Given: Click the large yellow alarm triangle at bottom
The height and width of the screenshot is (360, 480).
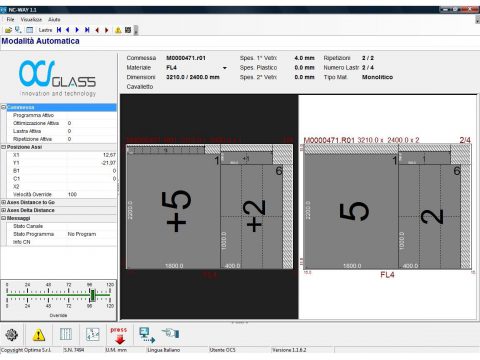Looking at the screenshot, I should pos(39,335).
